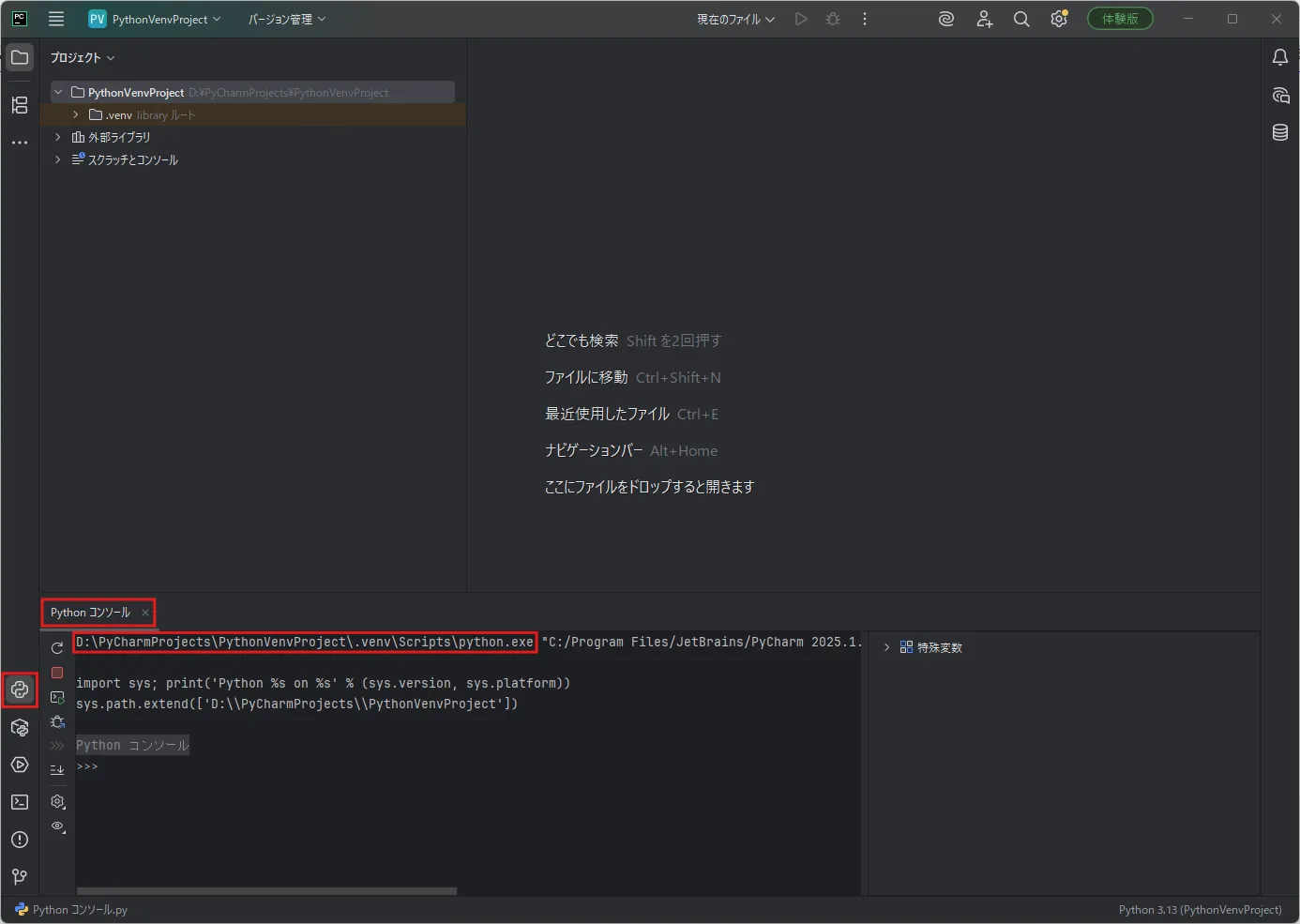Open the Code With Me add user icon

point(984,19)
